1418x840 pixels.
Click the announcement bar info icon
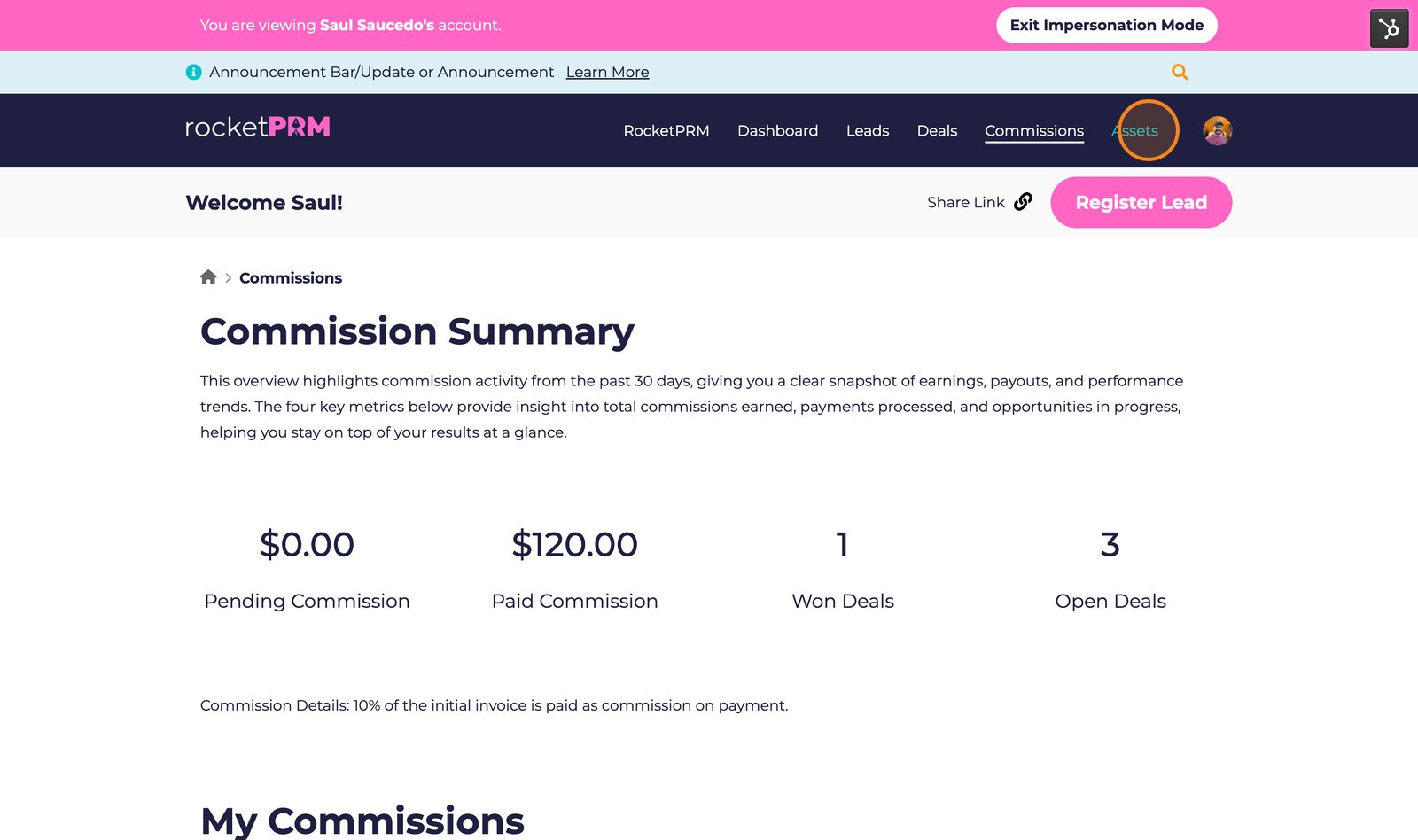click(192, 72)
